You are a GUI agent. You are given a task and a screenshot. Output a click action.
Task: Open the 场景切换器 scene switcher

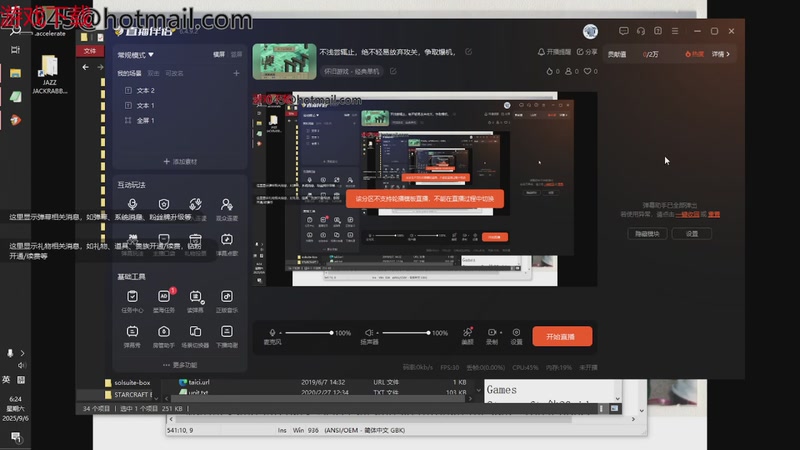[195, 336]
